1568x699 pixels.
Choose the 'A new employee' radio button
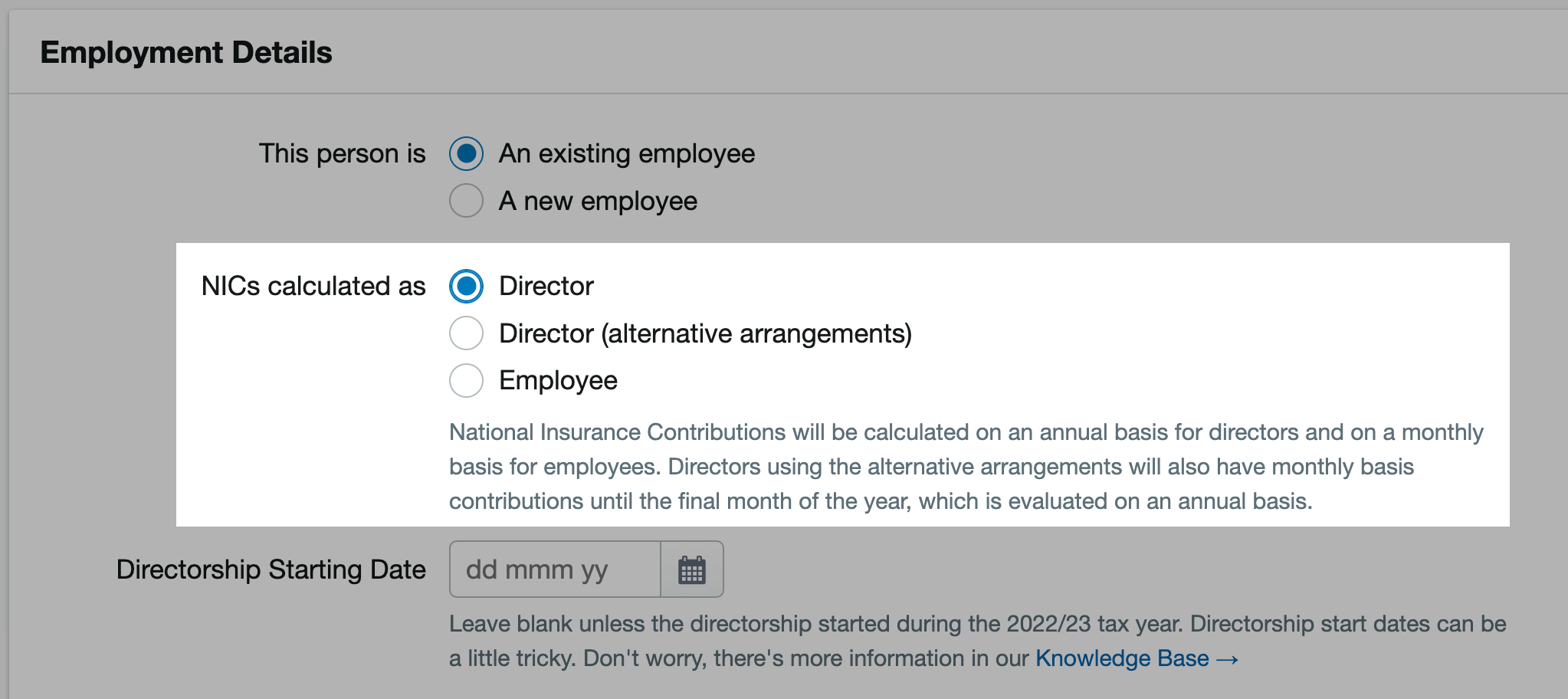[x=466, y=201]
